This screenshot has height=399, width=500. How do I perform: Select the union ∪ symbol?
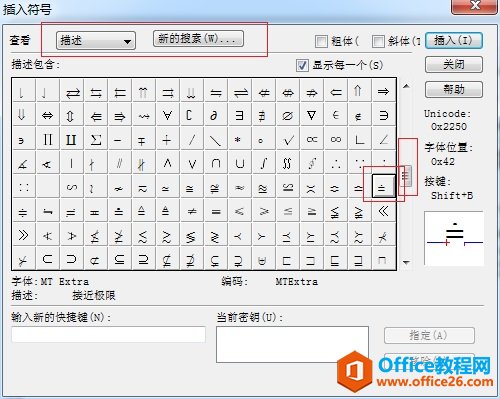point(239,163)
